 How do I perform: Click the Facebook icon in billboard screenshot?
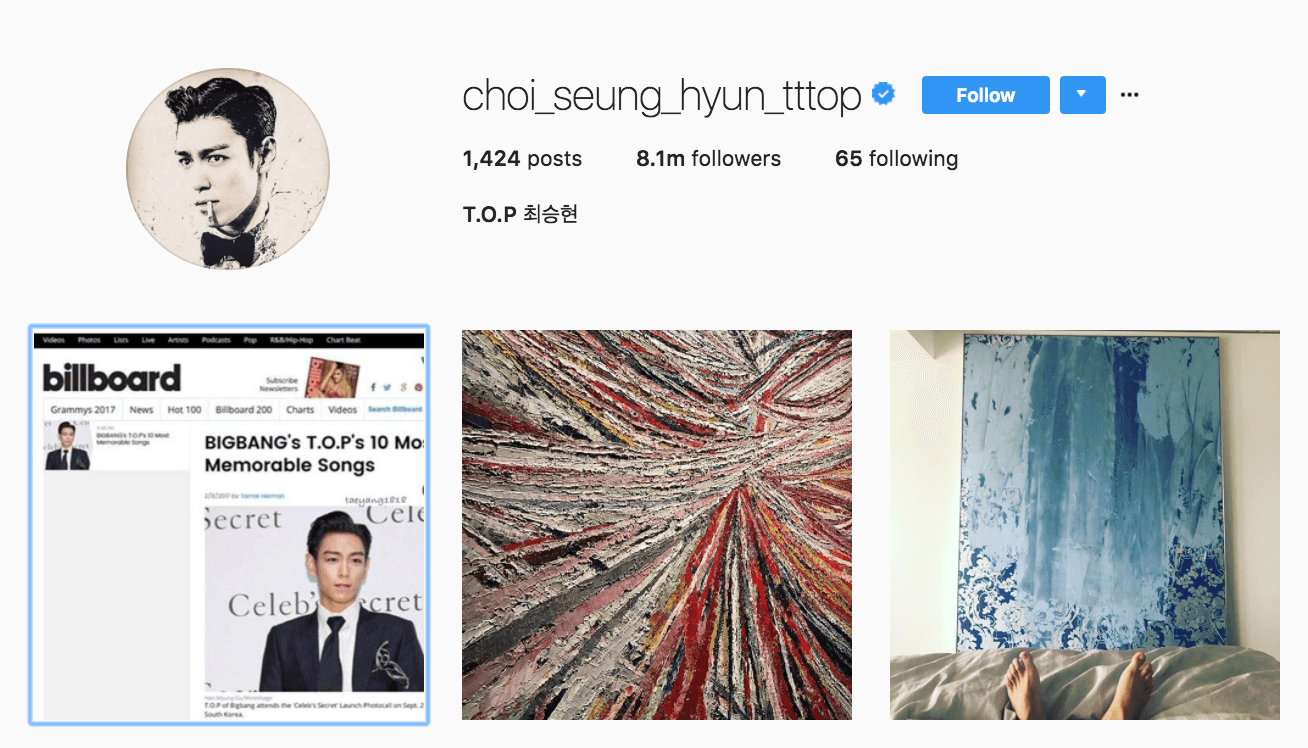coord(374,387)
